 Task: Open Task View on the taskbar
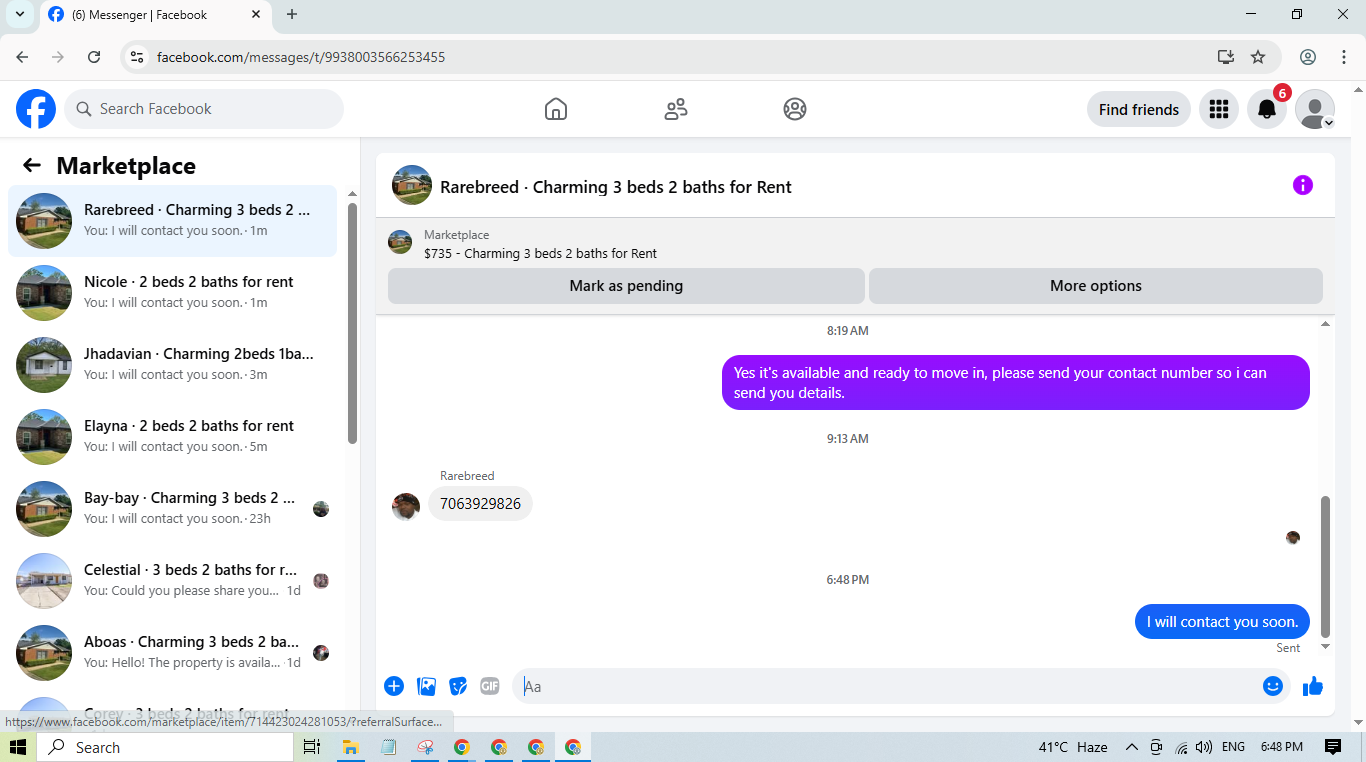click(312, 747)
